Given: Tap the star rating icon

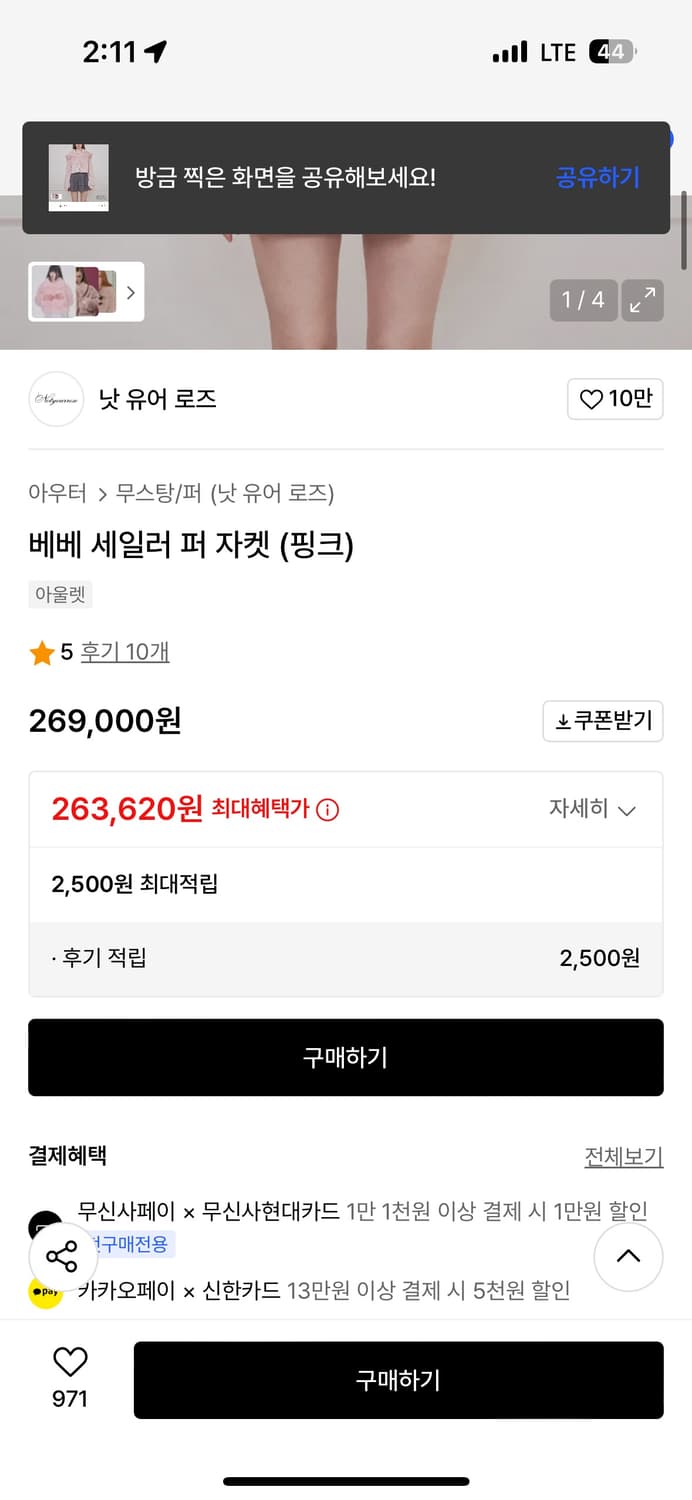Looking at the screenshot, I should pyautogui.click(x=41, y=651).
